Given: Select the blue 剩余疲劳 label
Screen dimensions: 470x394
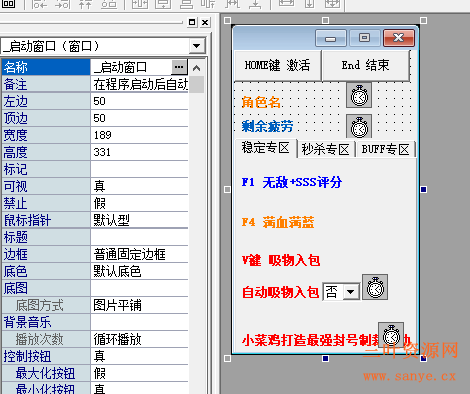Looking at the screenshot, I should pos(267,126).
